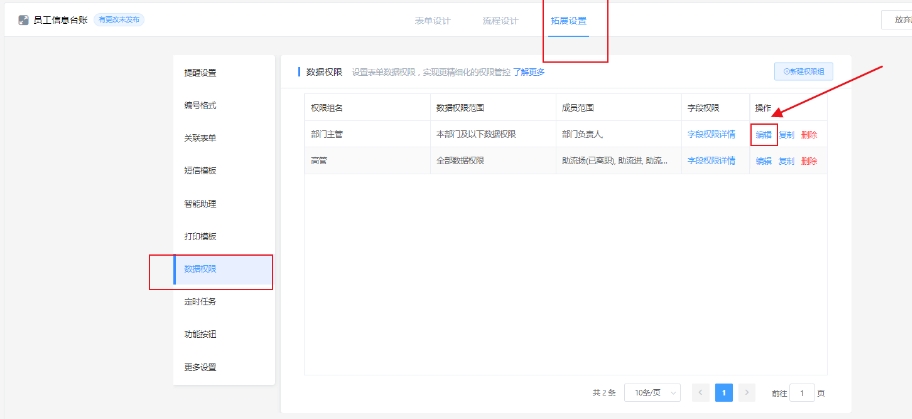Select 关联表单 sidebar item
Viewport: 912px width, 419px height.
(200, 138)
